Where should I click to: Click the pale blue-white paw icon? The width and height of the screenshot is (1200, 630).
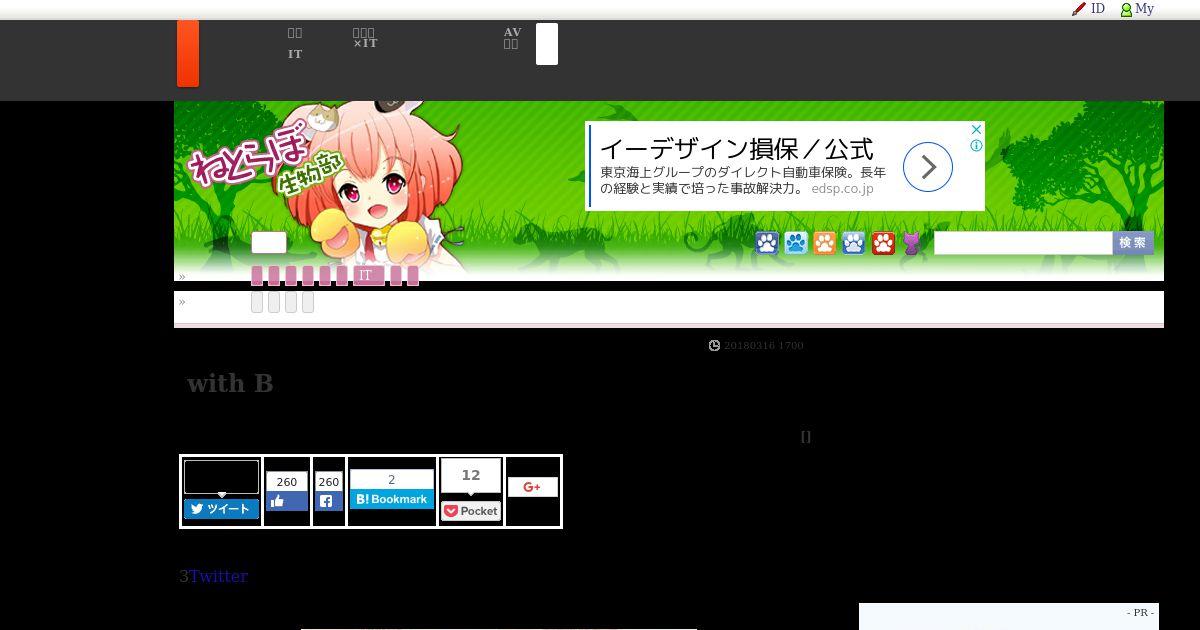click(854, 243)
